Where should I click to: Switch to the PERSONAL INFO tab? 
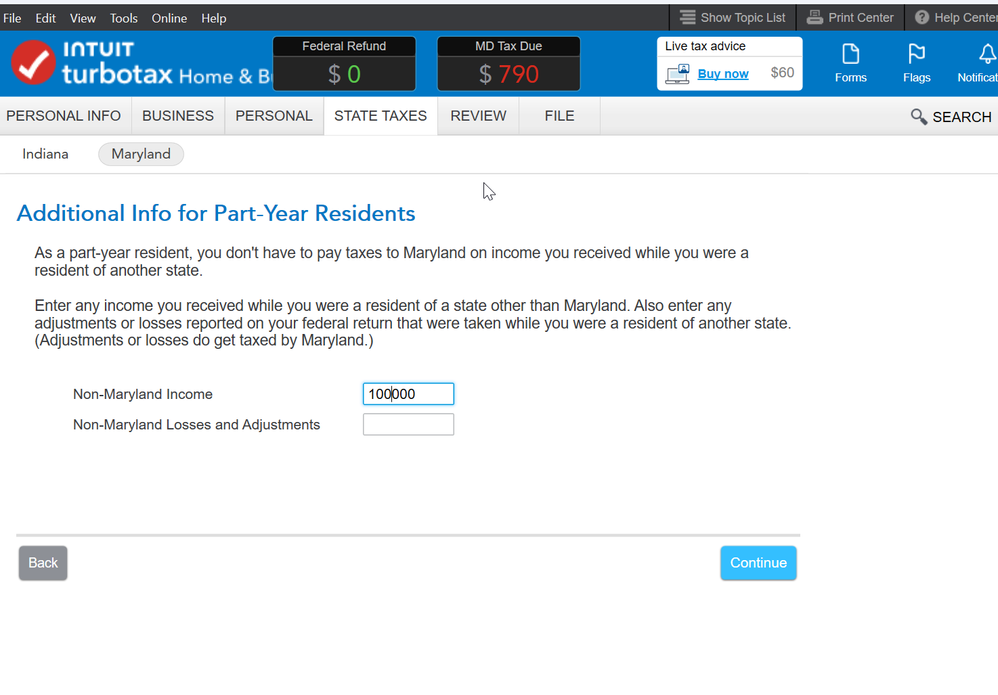coord(64,116)
